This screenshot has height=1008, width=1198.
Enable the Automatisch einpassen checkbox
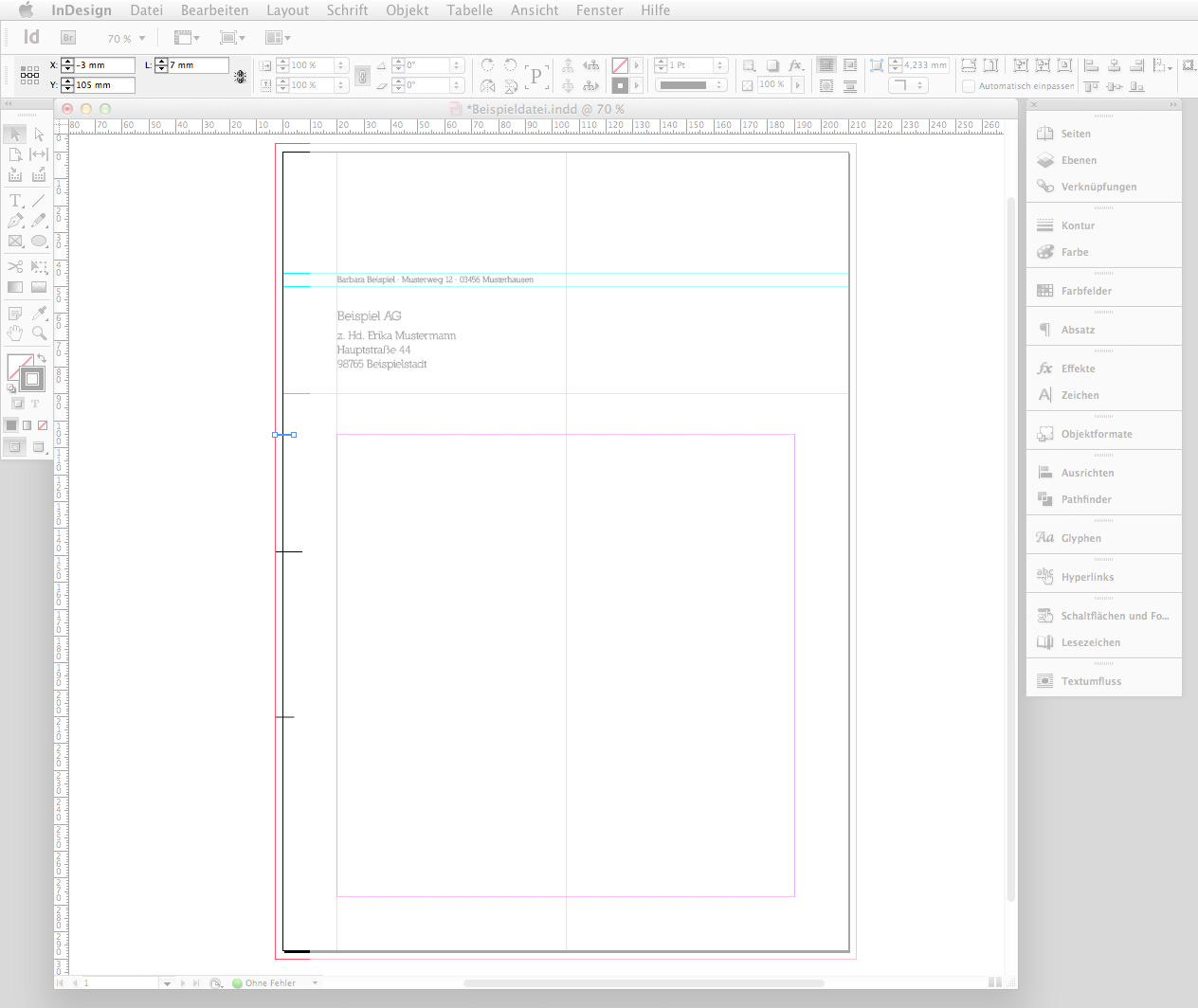tap(969, 85)
